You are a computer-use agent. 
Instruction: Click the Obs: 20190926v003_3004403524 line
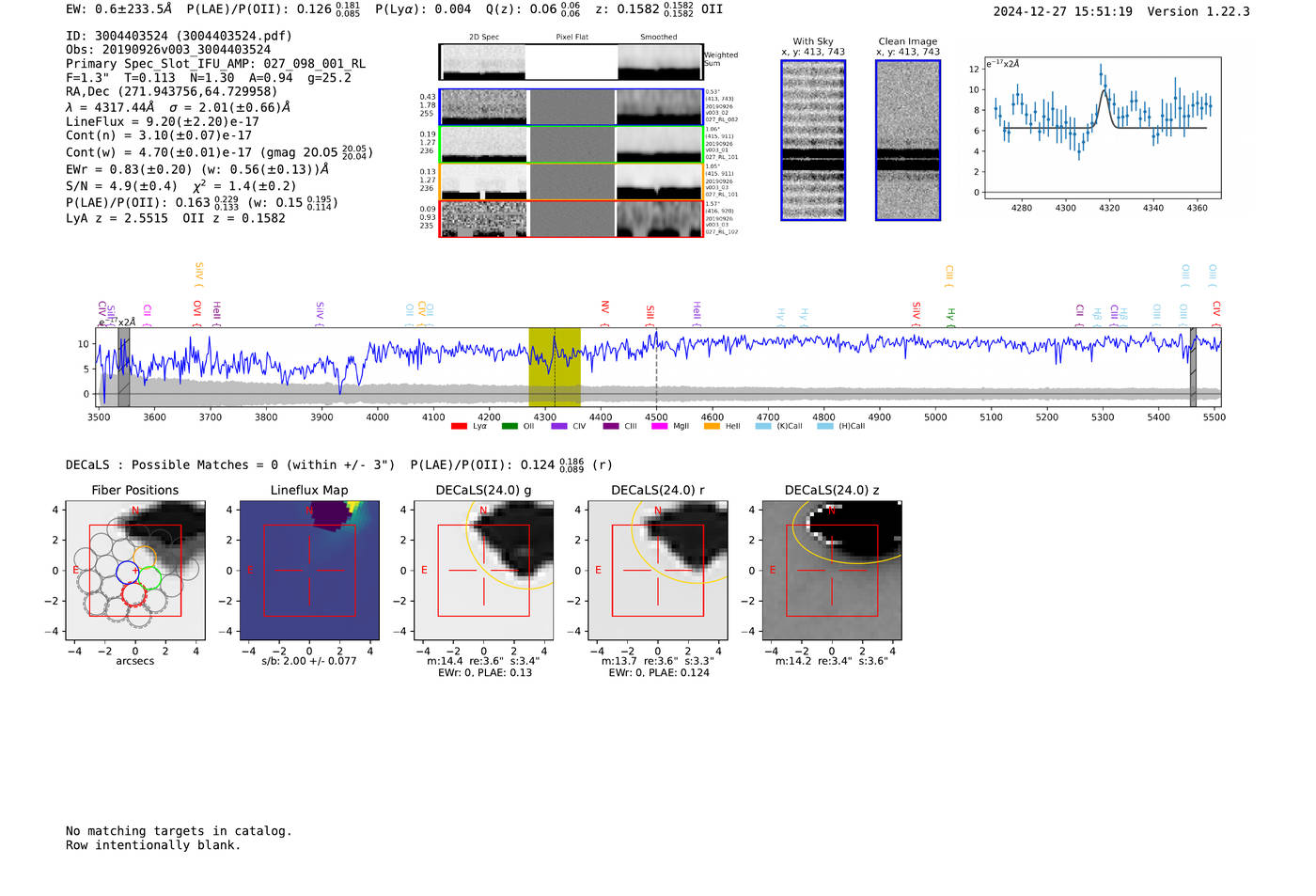[168, 50]
